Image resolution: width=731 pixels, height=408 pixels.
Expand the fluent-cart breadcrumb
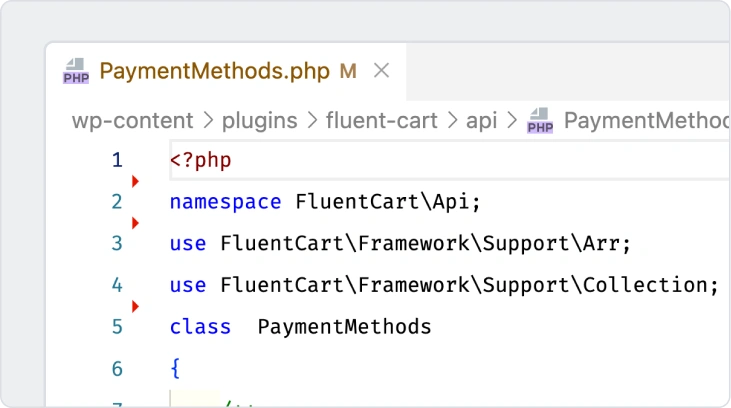click(382, 121)
